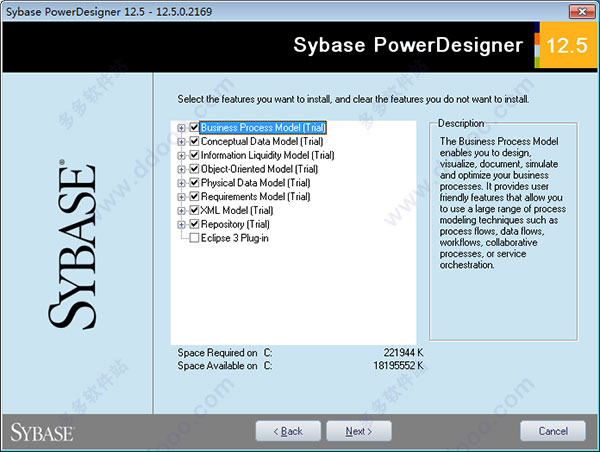600x452 pixels.
Task: Select the Requirements Model (Trial) label
Action: 256,196
